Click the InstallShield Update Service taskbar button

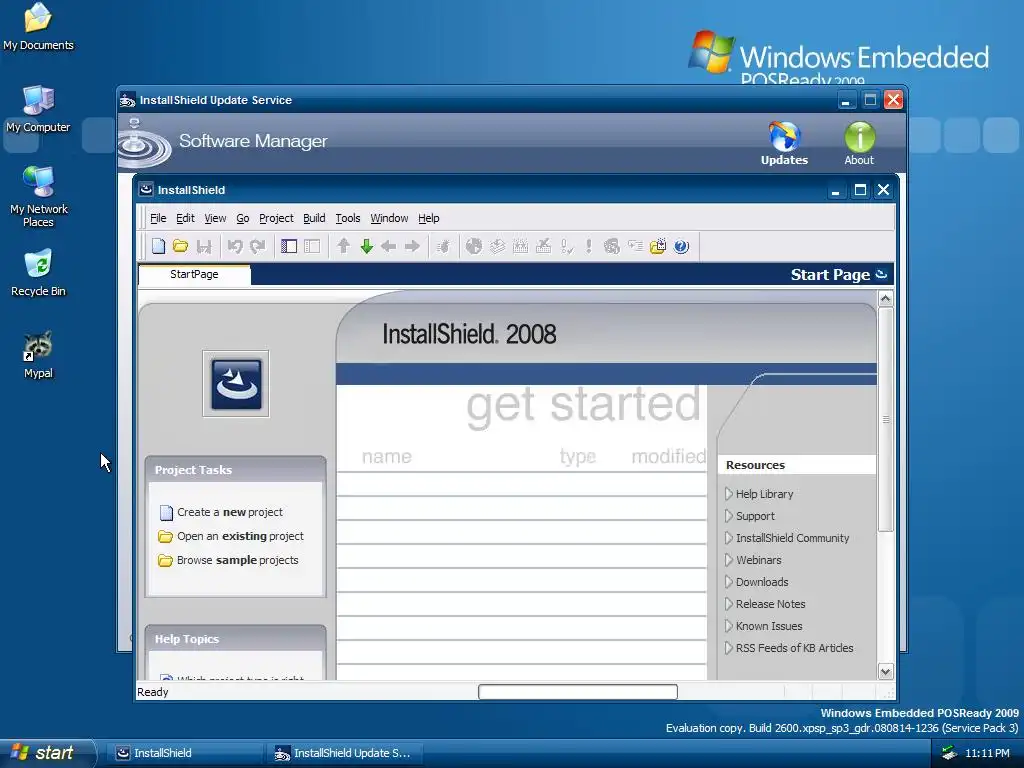345,753
